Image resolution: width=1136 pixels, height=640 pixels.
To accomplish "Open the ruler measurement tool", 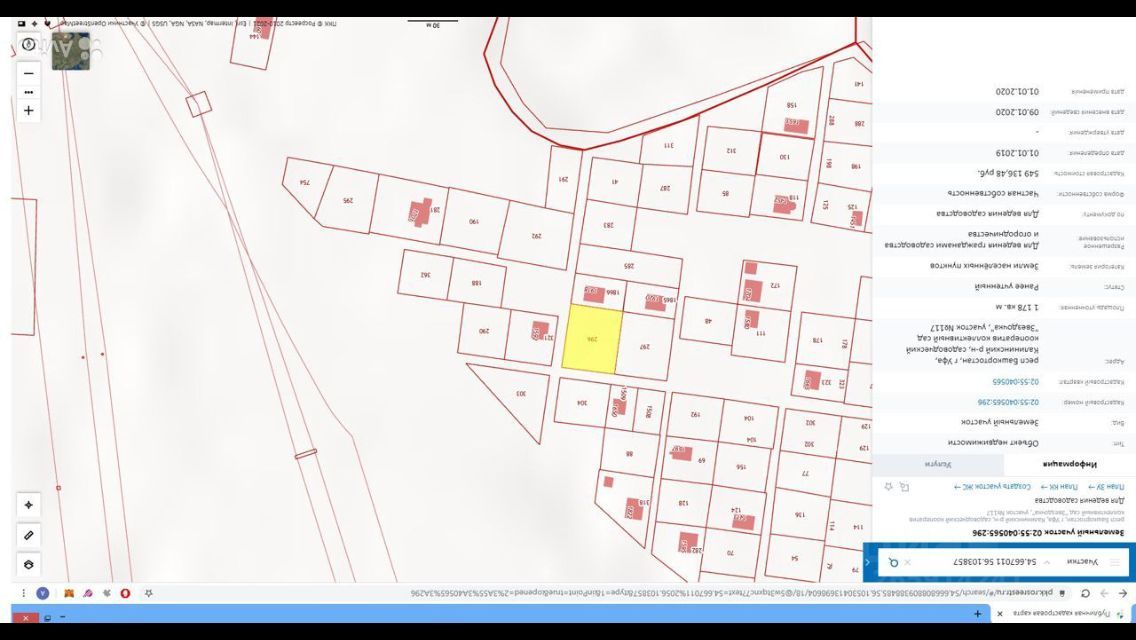I will [28, 535].
